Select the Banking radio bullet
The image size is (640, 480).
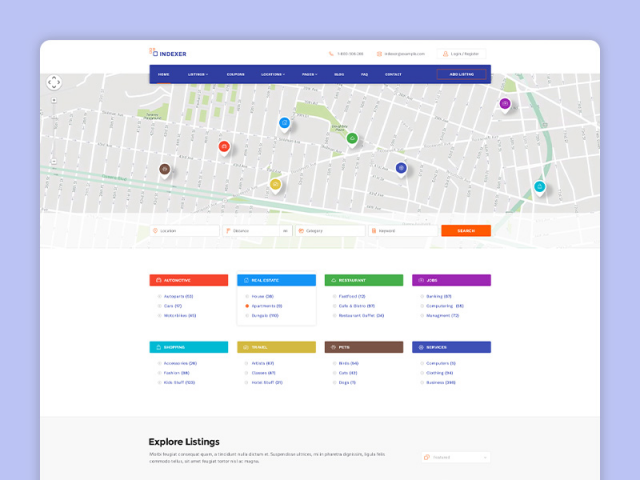coord(422,297)
